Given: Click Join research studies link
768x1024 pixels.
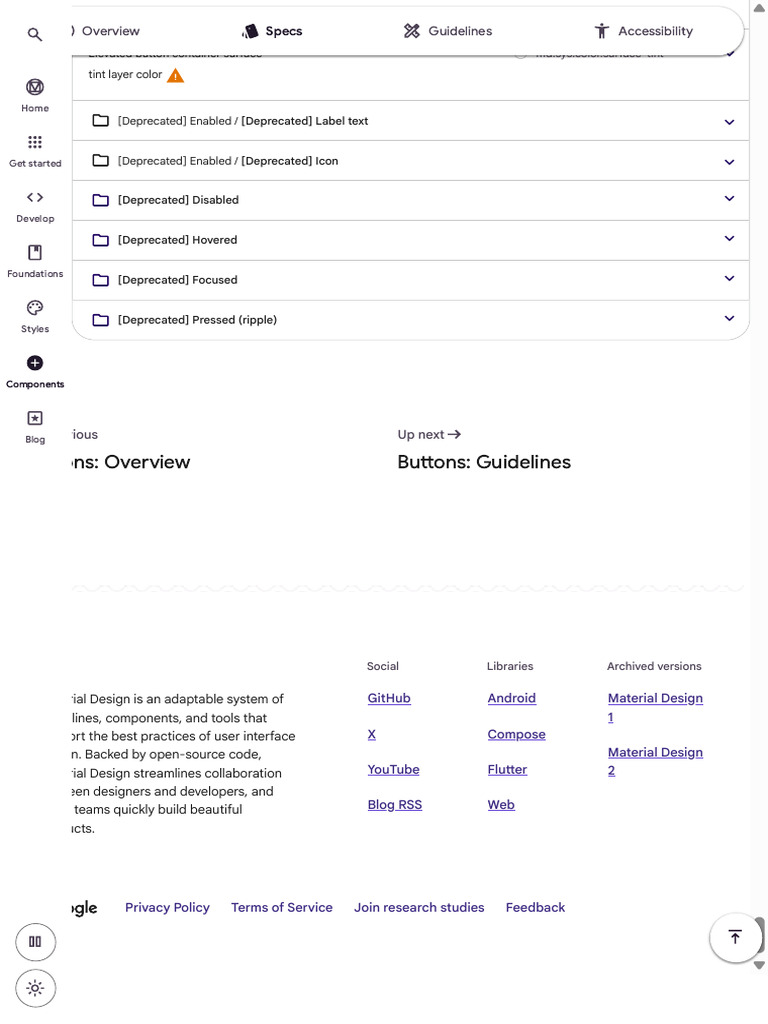Looking at the screenshot, I should (x=419, y=907).
